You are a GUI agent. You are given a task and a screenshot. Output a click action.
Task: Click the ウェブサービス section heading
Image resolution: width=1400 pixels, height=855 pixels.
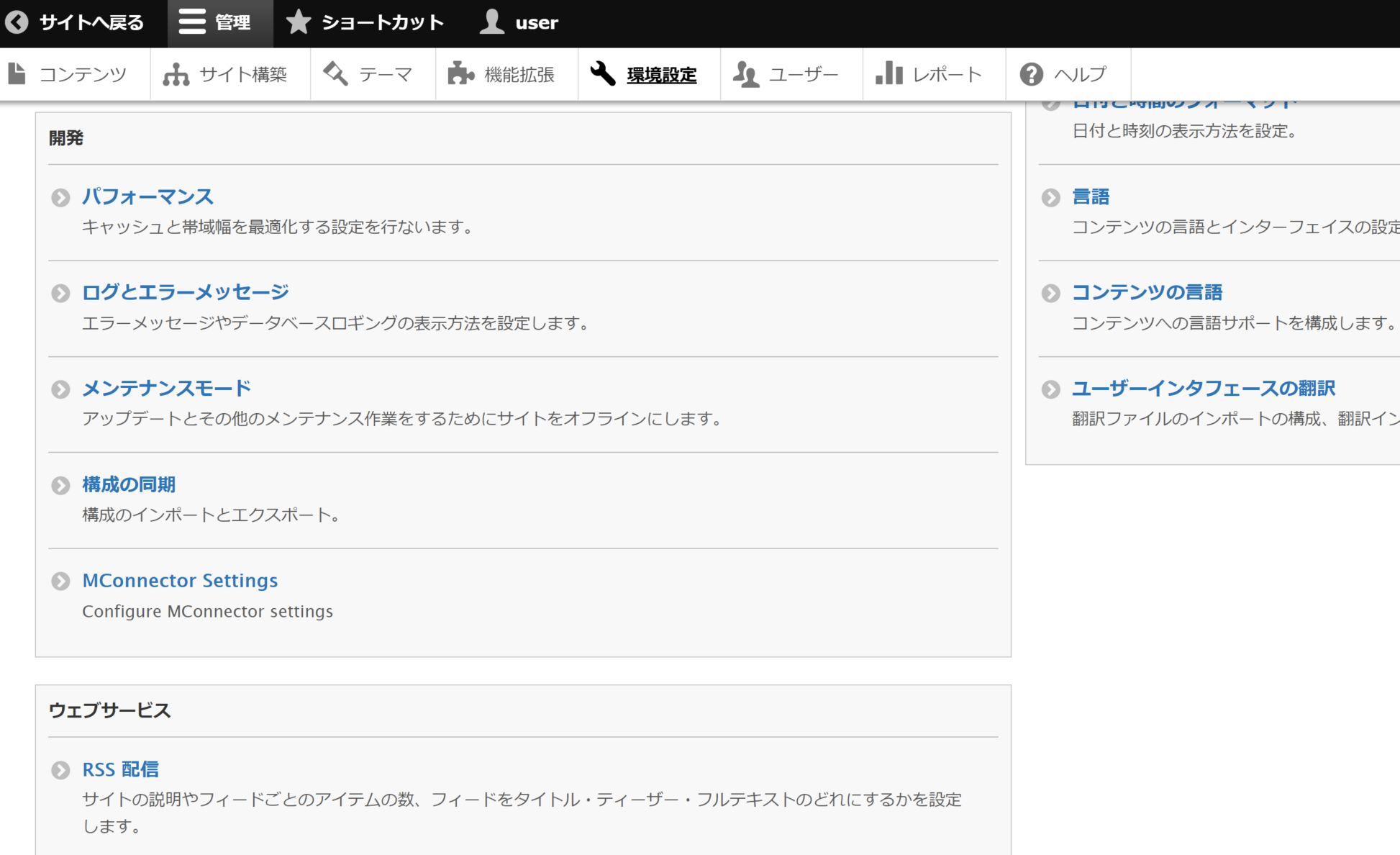109,710
